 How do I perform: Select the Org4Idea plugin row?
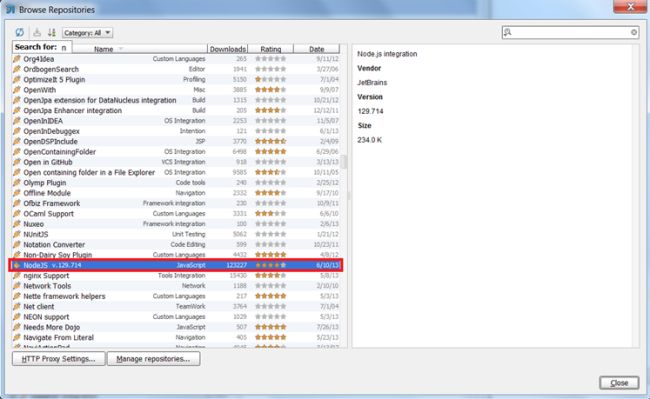coord(176,59)
